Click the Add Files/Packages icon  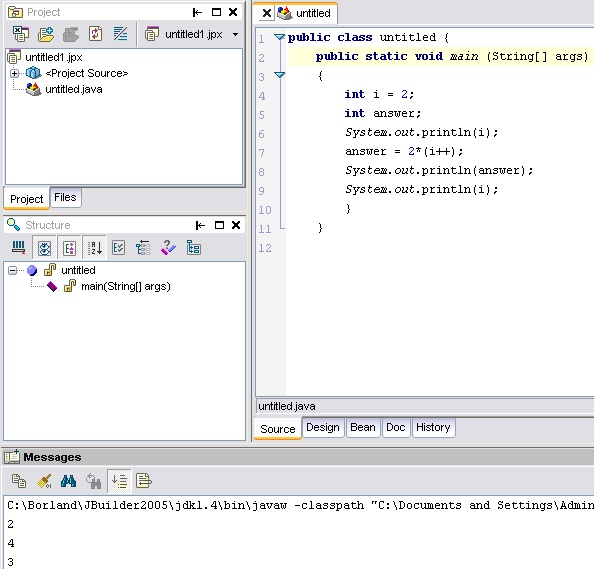point(46,34)
